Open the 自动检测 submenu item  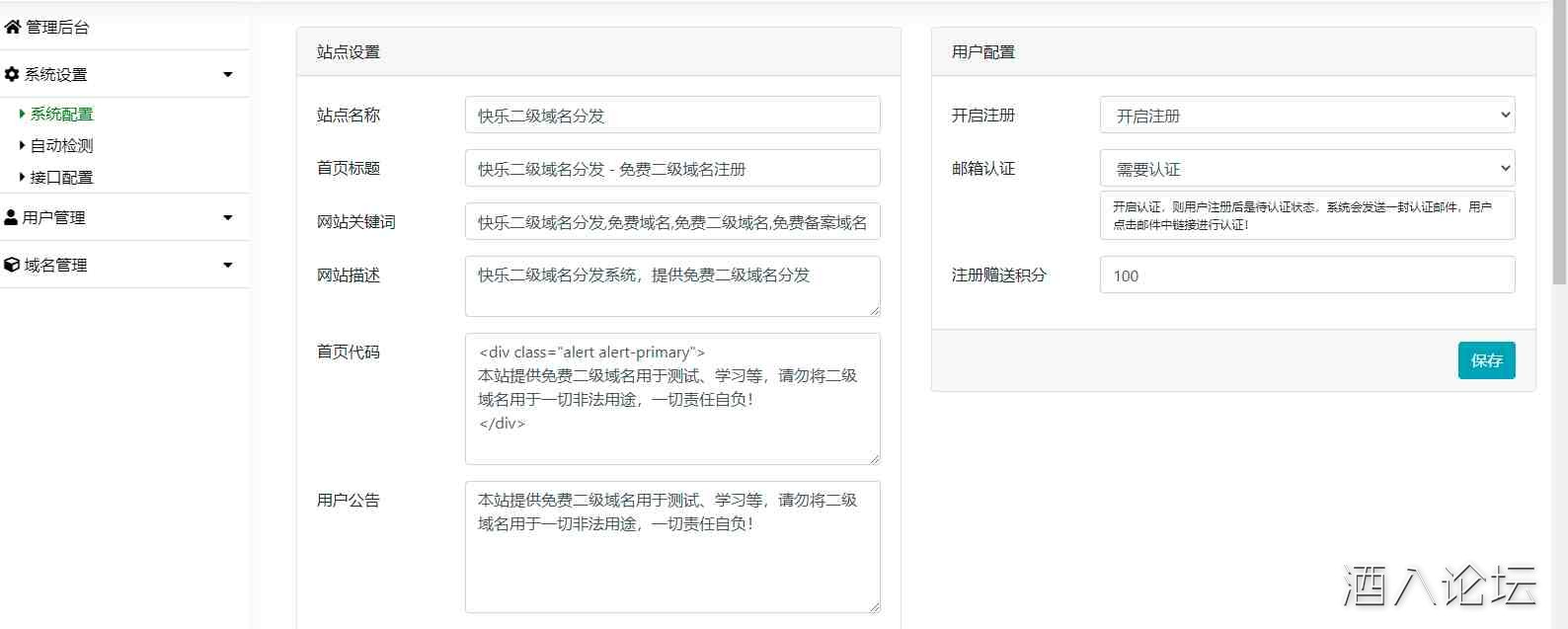coord(61,146)
